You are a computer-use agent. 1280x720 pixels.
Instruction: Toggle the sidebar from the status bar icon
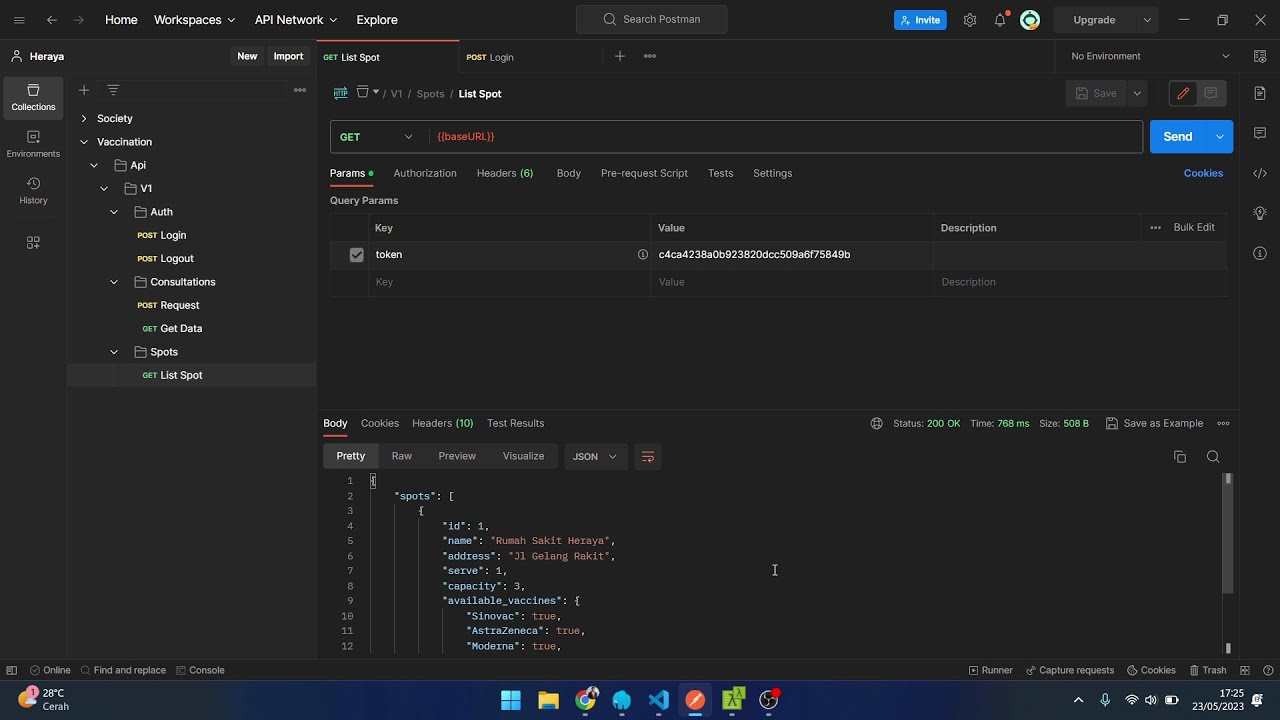pos(12,670)
